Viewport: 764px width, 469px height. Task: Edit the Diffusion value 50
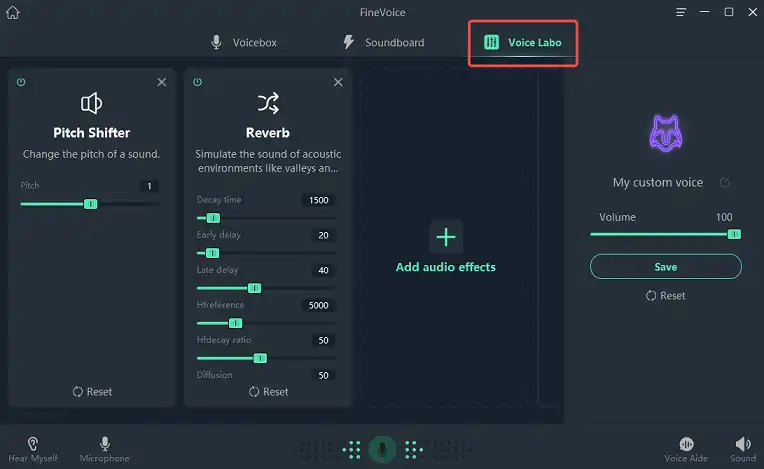click(324, 375)
